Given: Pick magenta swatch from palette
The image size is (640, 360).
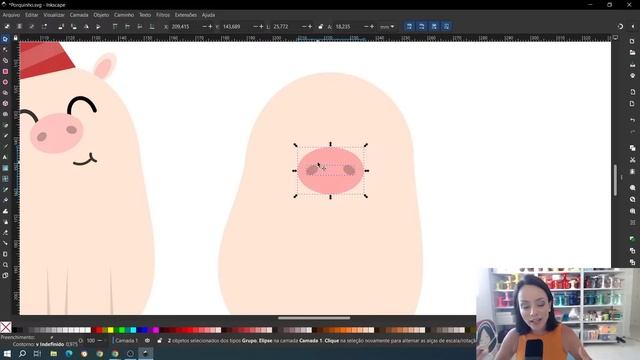Looking at the screenshot, I should coord(156,330).
